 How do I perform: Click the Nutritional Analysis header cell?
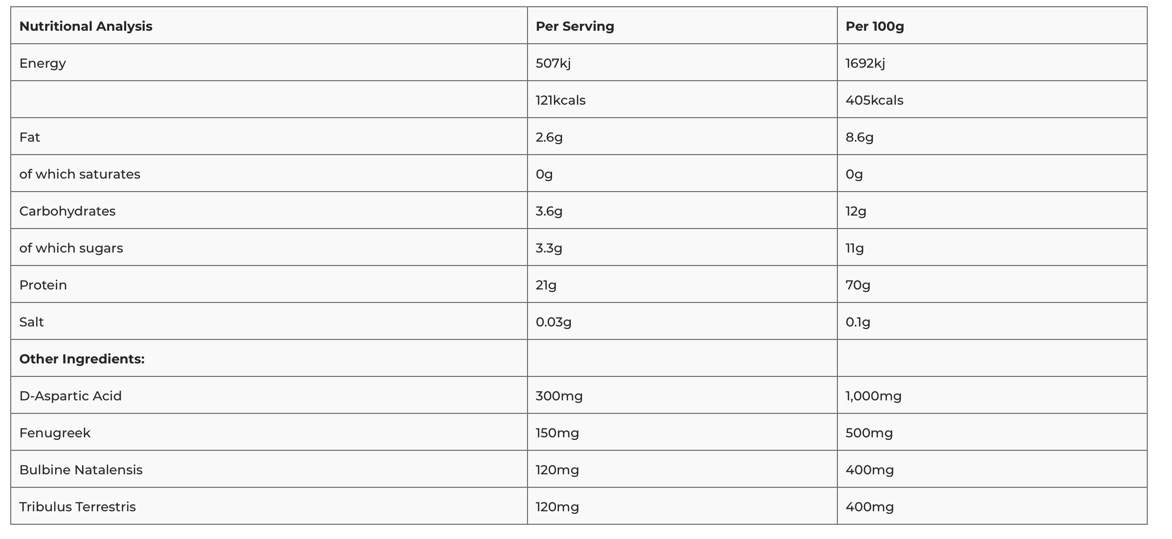pos(269,25)
